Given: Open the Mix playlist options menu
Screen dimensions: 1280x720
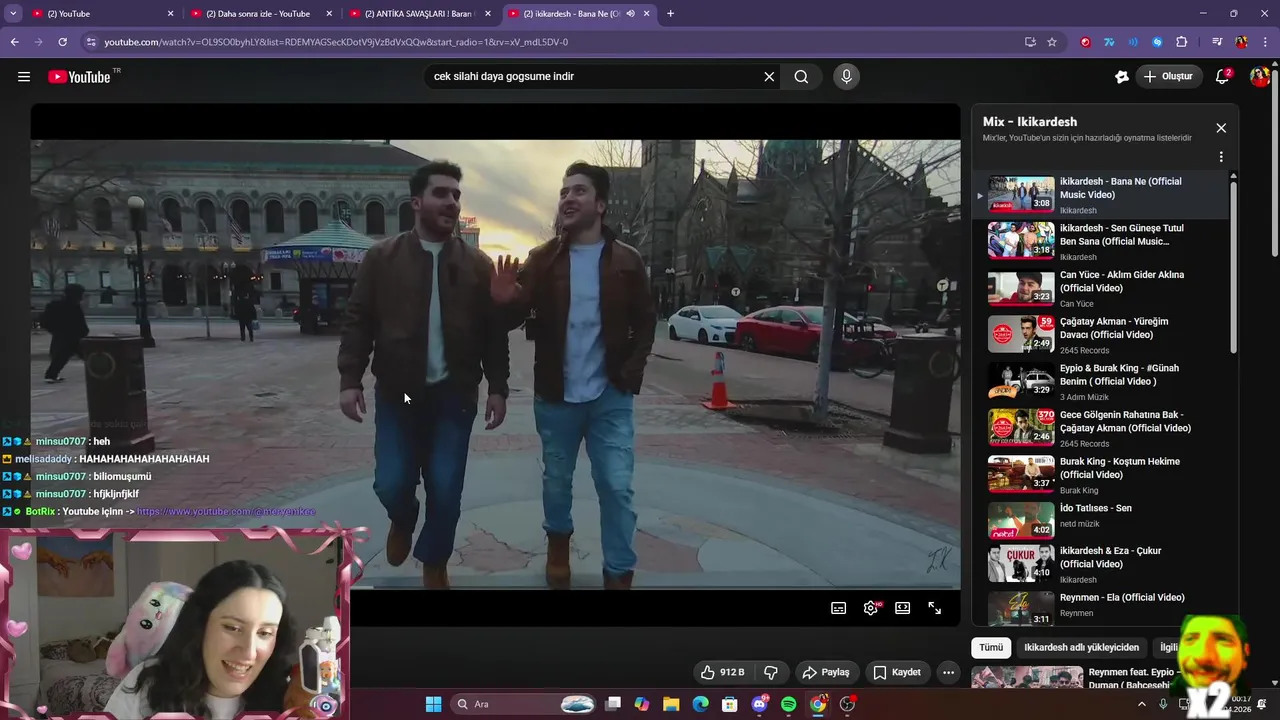Looking at the screenshot, I should [x=1221, y=157].
